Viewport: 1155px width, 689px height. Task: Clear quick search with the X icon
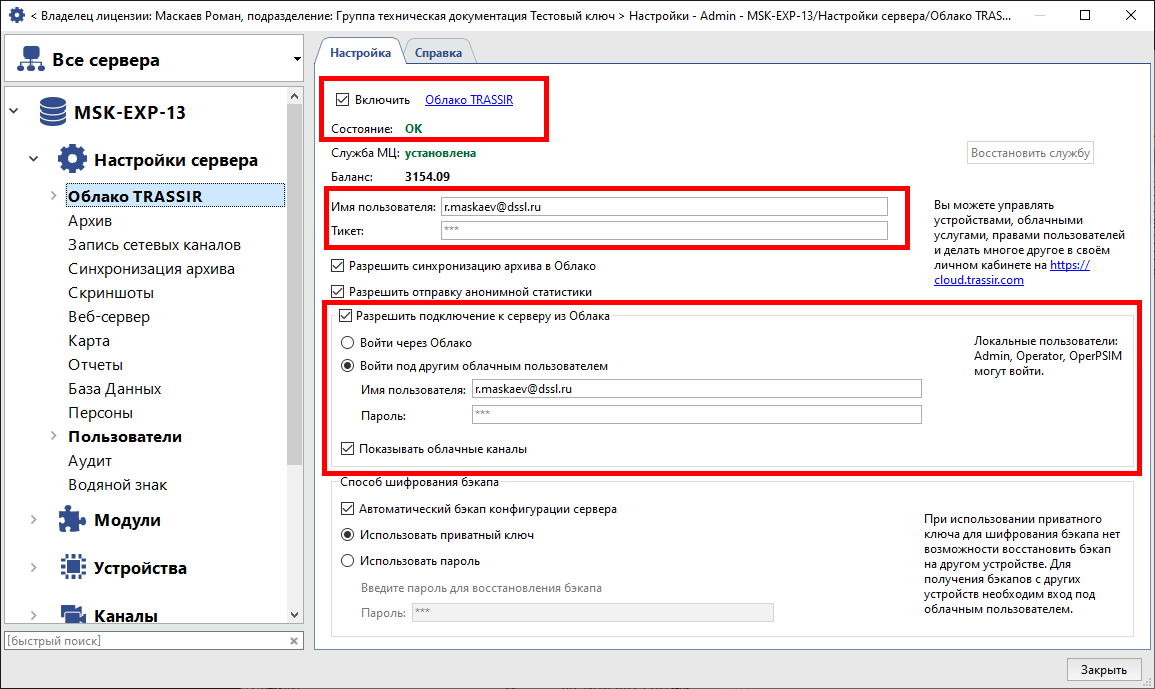pyautogui.click(x=294, y=641)
